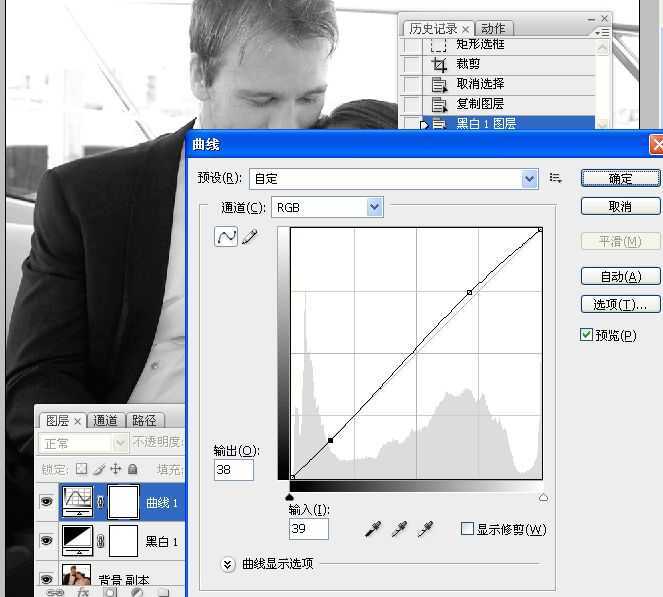The image size is (663, 597).
Task: Select the 黑白 1 图层 history state
Action: pyautogui.click(x=507, y=123)
